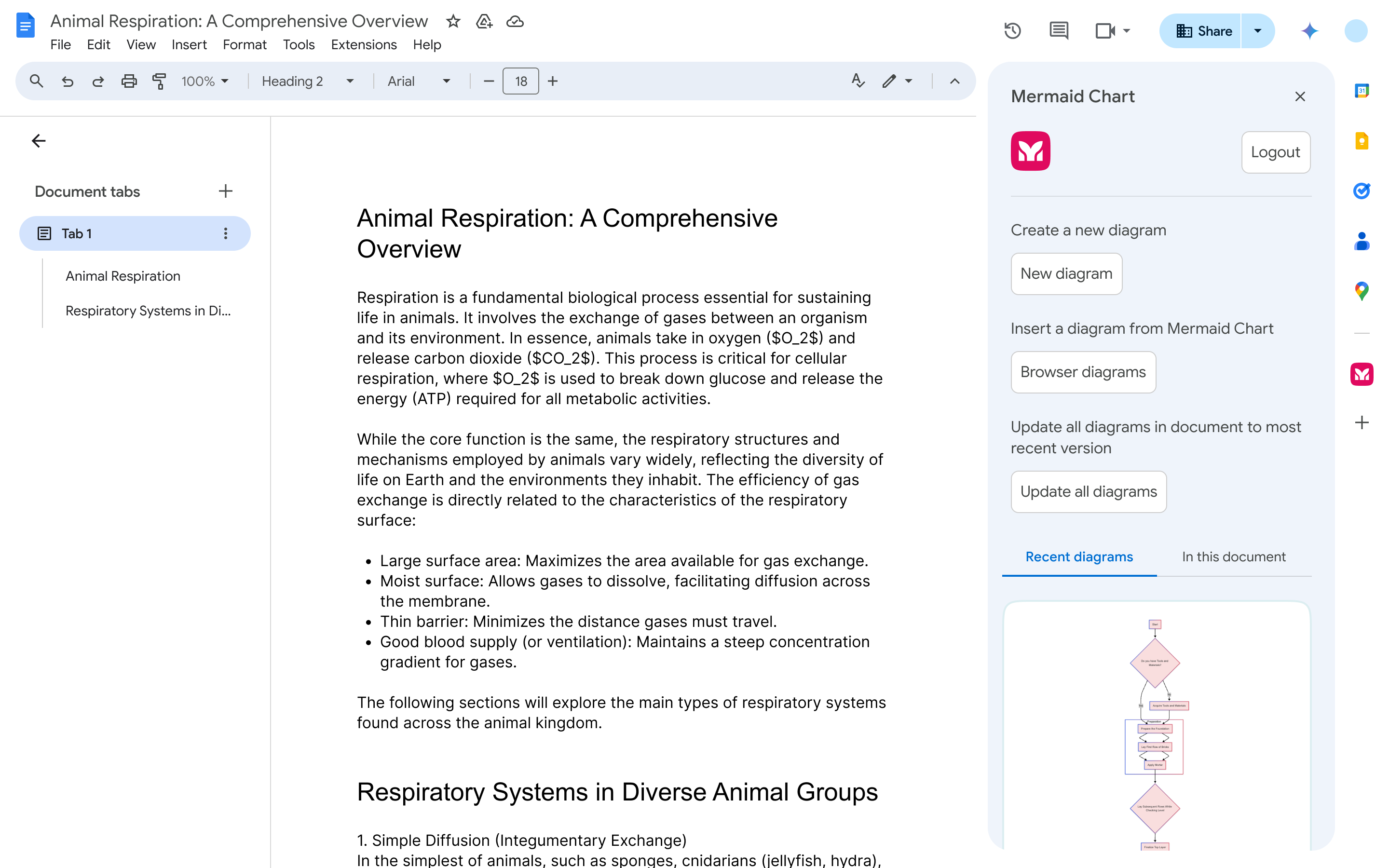This screenshot has width=1389, height=868.
Task: Open Google Tasks from side panel
Action: [x=1362, y=190]
